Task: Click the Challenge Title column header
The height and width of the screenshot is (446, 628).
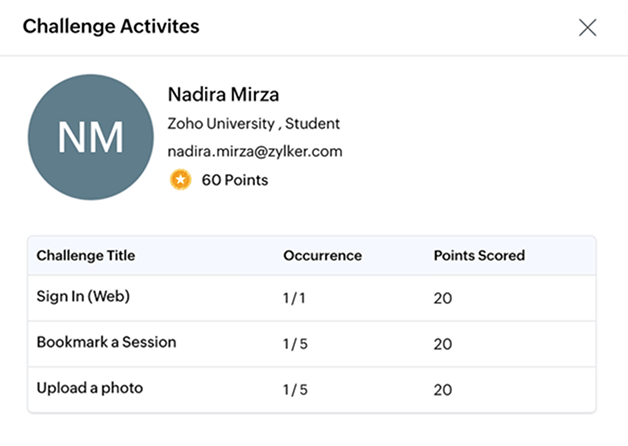Action: [86, 256]
